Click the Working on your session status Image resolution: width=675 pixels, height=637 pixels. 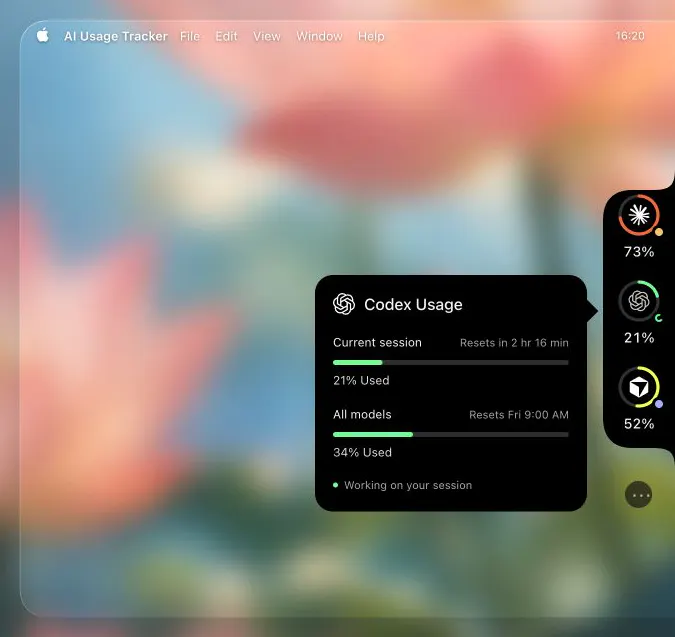coord(408,485)
